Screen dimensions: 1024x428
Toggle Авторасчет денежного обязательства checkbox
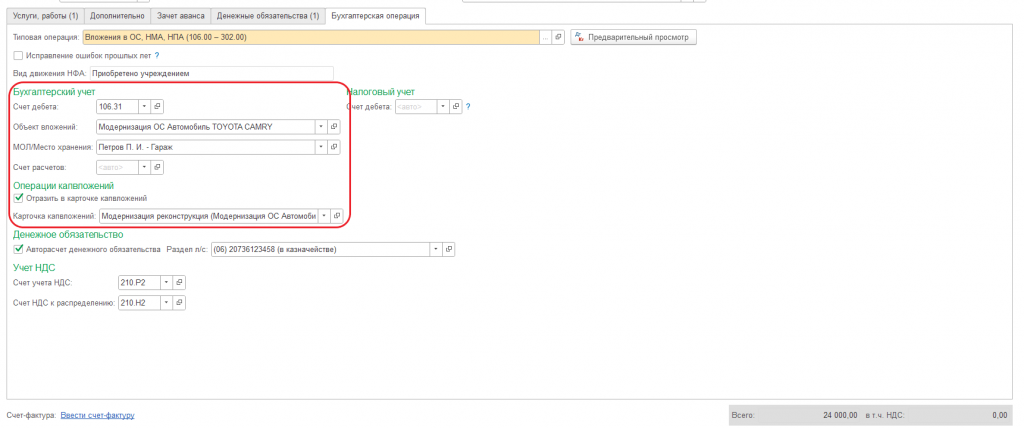pyautogui.click(x=18, y=249)
